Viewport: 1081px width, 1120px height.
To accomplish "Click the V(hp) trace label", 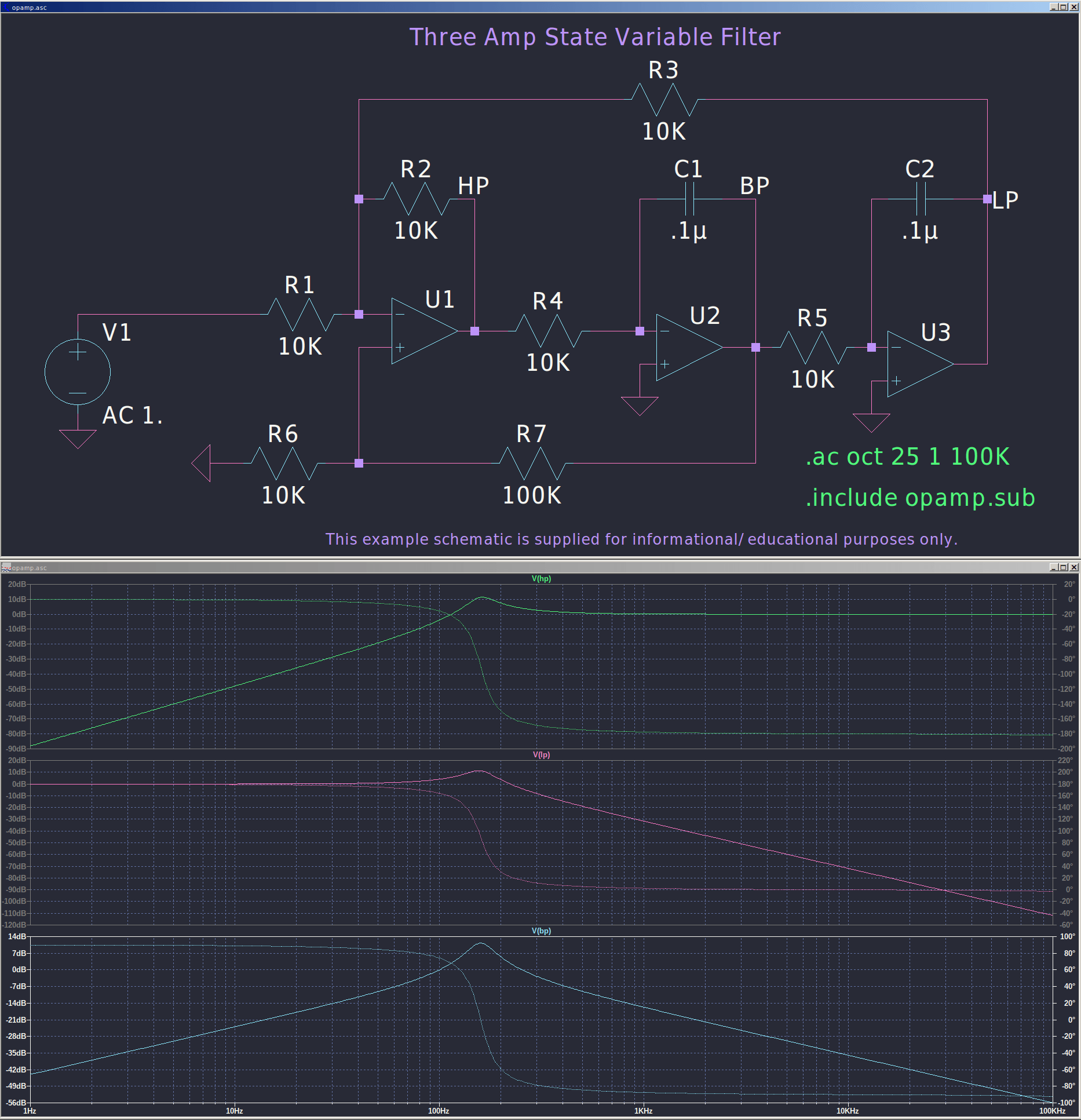I will [541, 578].
